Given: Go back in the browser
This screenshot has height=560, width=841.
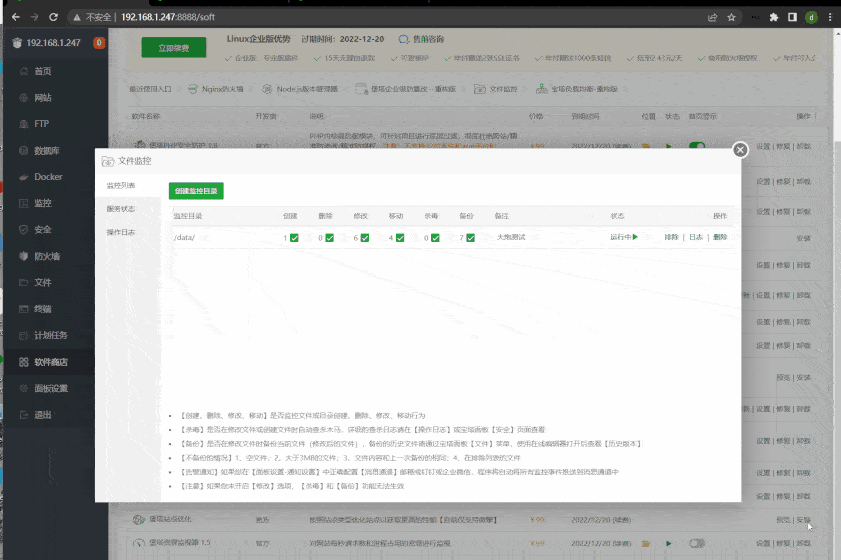Looking at the screenshot, I should pos(16,17).
